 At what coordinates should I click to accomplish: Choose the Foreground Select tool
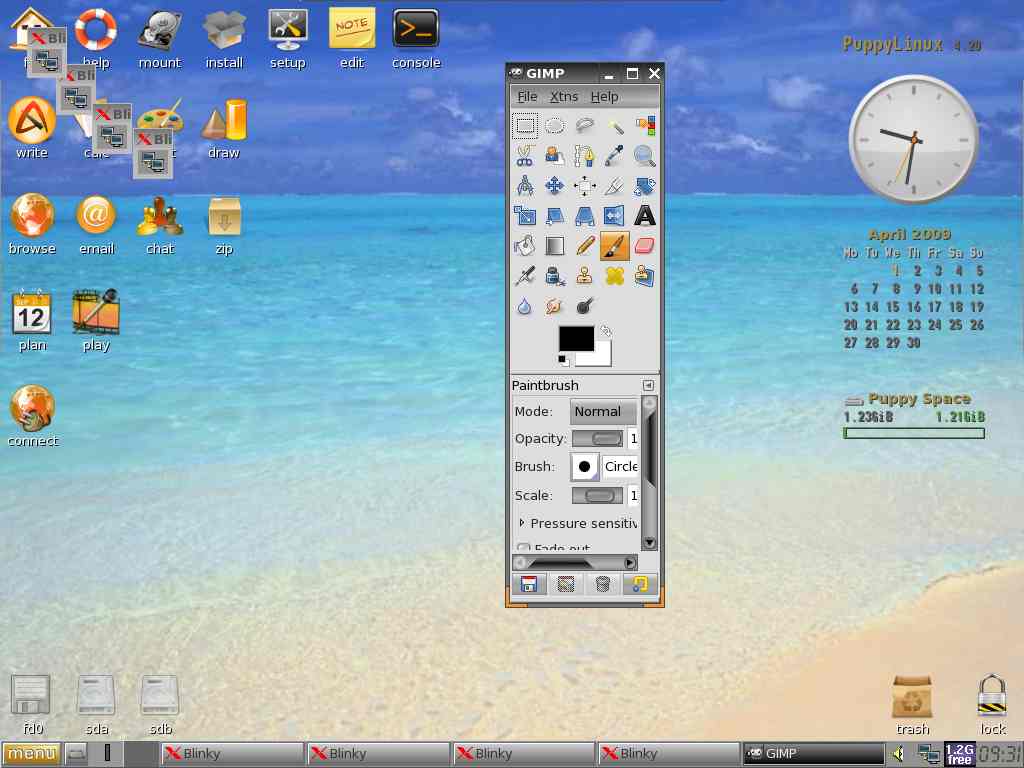(554, 155)
